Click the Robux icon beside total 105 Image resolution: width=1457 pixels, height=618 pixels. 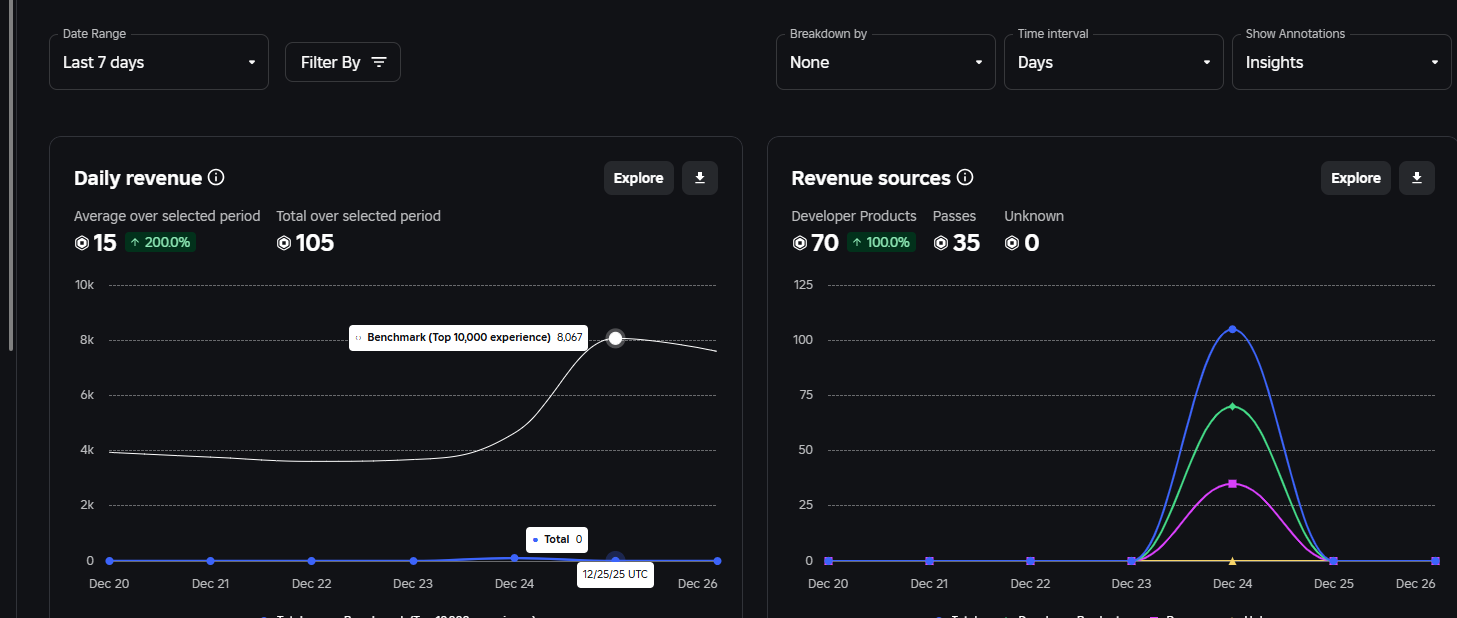284,243
